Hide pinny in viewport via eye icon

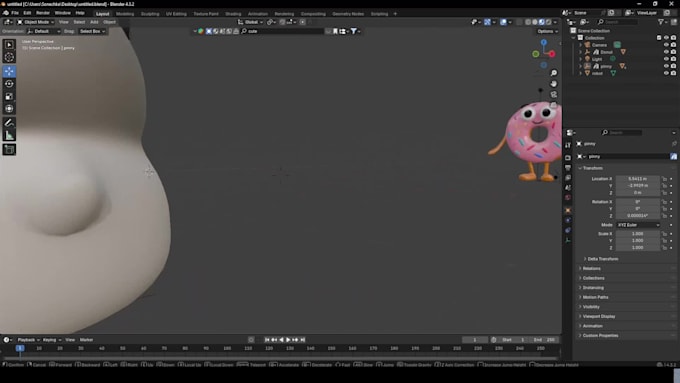pos(666,66)
